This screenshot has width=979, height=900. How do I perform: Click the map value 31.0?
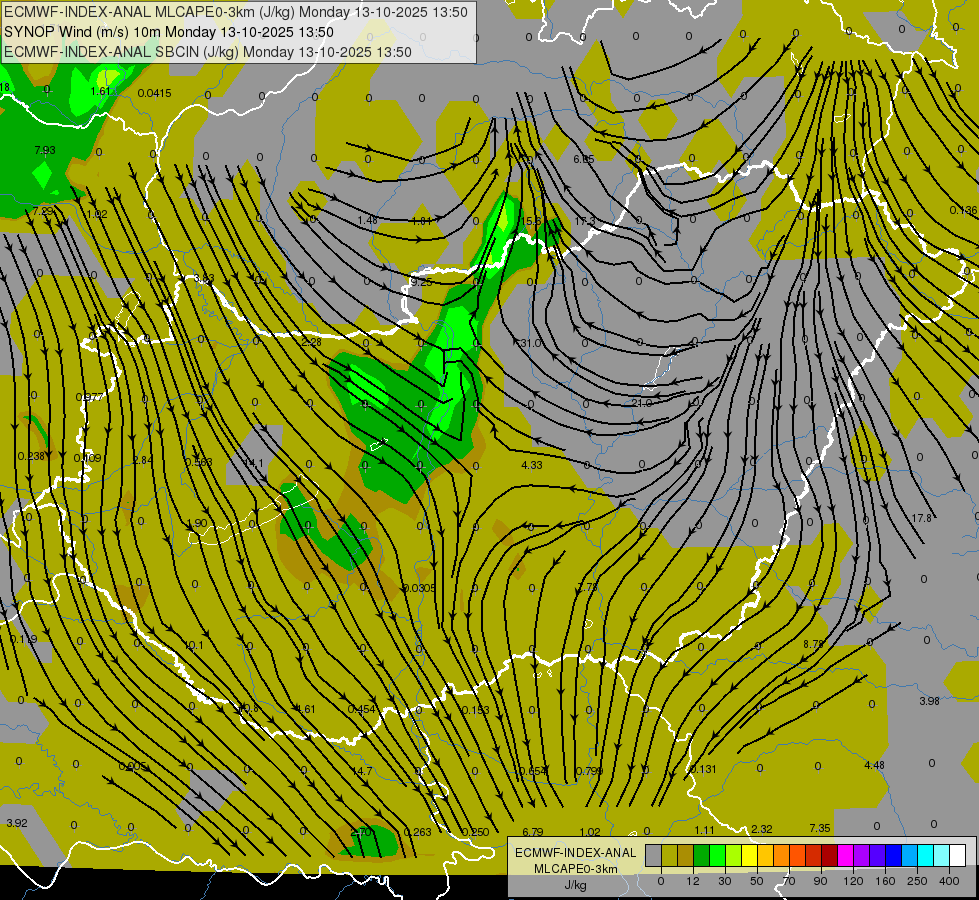click(531, 343)
